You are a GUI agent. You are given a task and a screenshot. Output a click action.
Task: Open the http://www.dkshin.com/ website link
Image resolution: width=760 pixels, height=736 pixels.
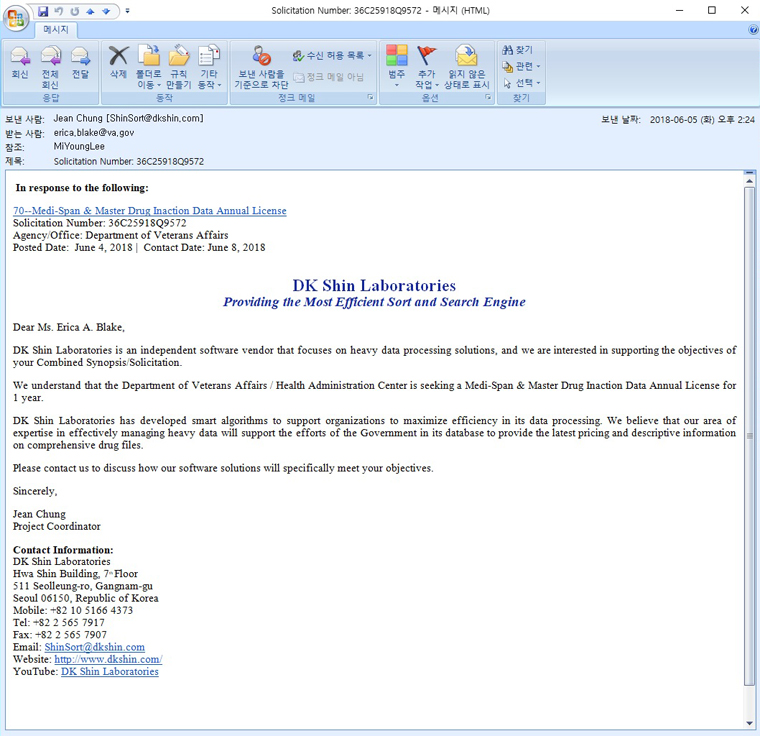(108, 659)
